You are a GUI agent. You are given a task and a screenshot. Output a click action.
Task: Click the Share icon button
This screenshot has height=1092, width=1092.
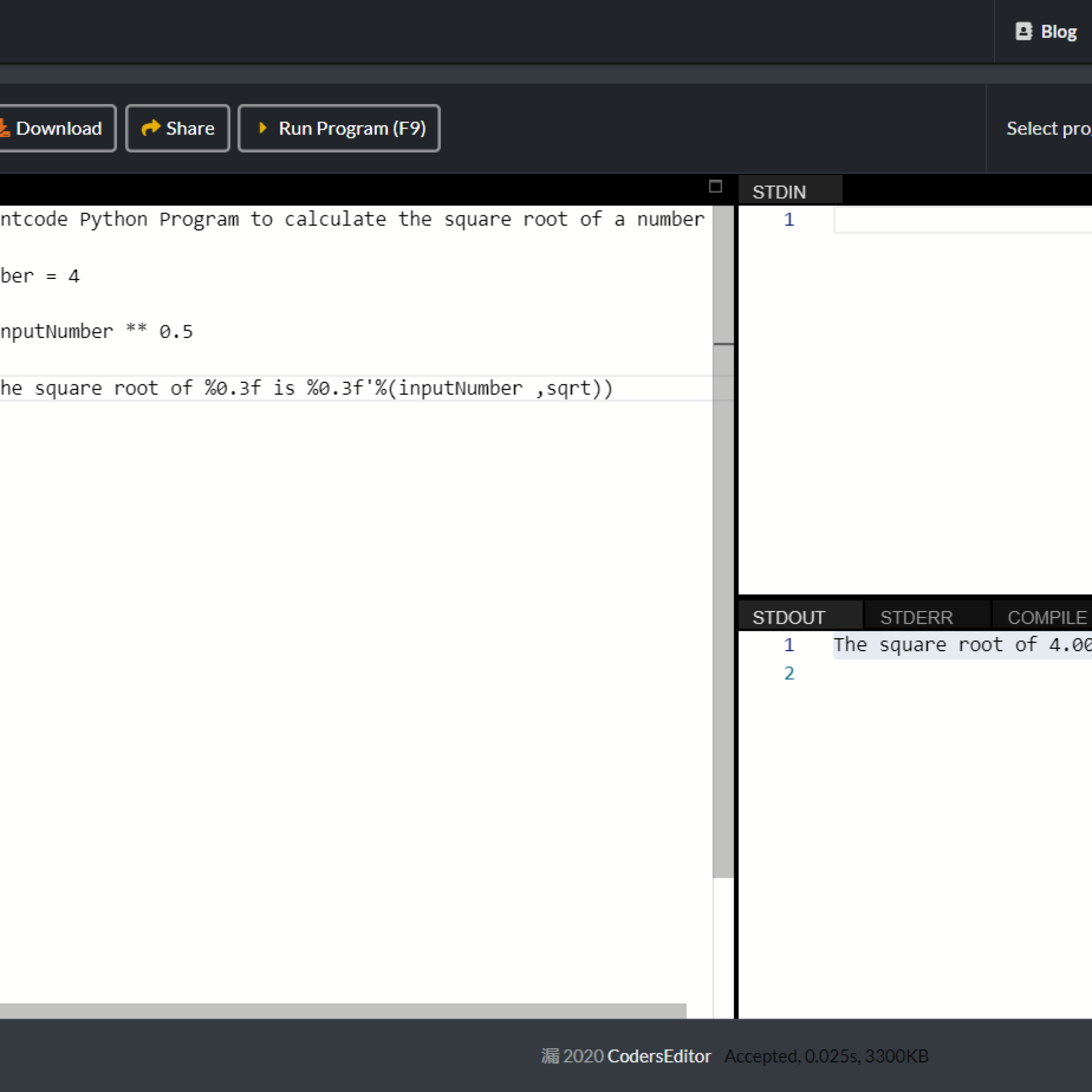point(178,127)
